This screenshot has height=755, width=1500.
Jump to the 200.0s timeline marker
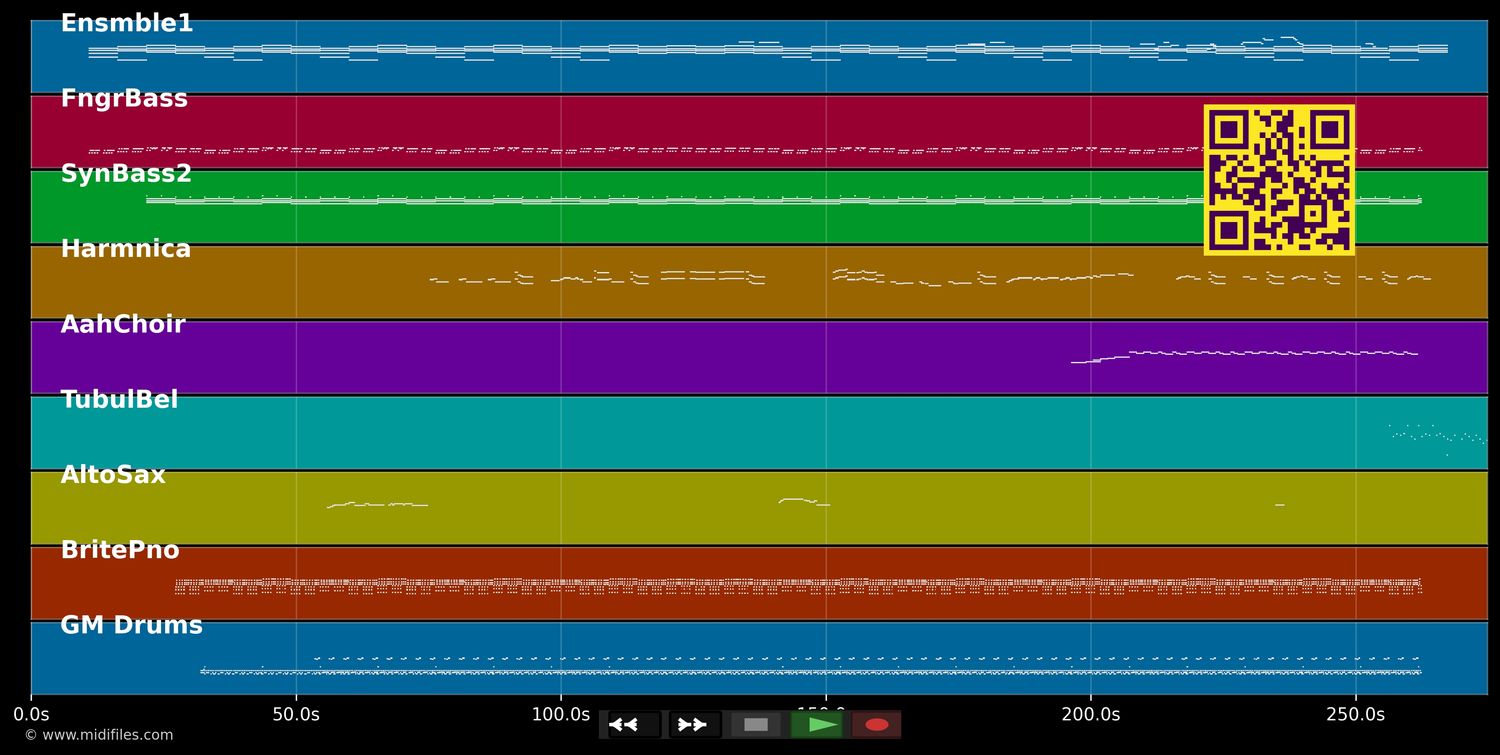[x=1091, y=715]
